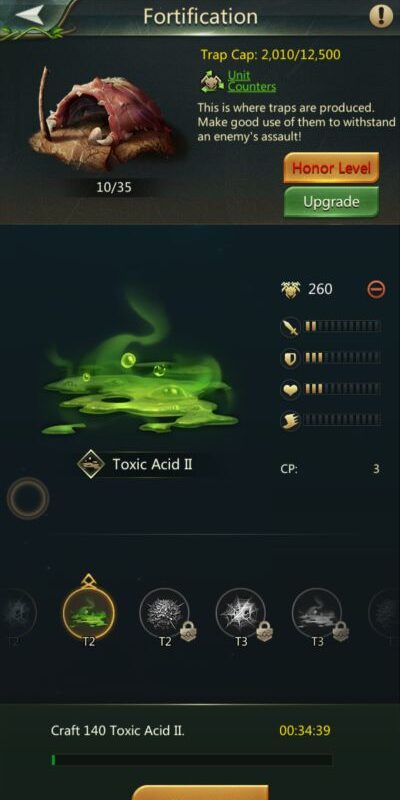Click the crafting progress bar
Image resolution: width=400 pixels, height=800 pixels.
point(192,760)
